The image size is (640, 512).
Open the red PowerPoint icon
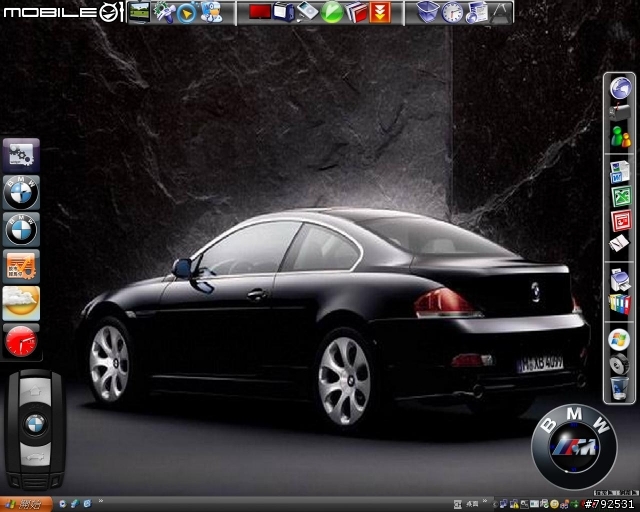621,220
